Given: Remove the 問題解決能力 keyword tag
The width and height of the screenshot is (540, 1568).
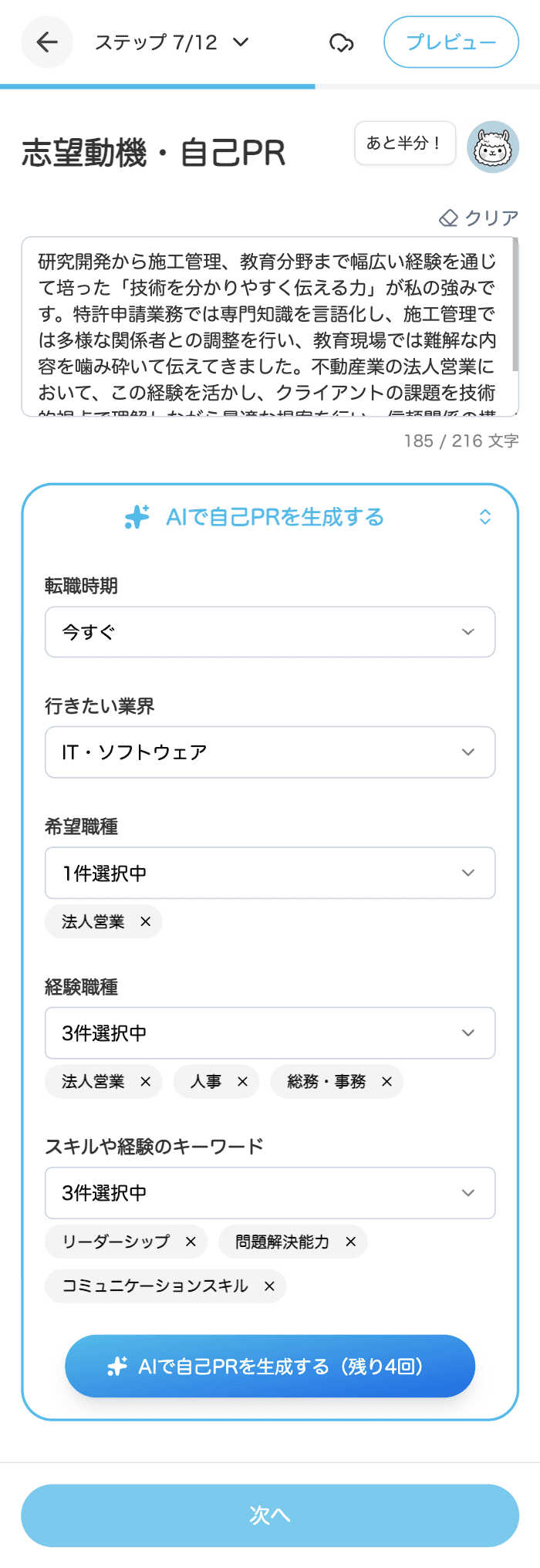Looking at the screenshot, I should [350, 1242].
